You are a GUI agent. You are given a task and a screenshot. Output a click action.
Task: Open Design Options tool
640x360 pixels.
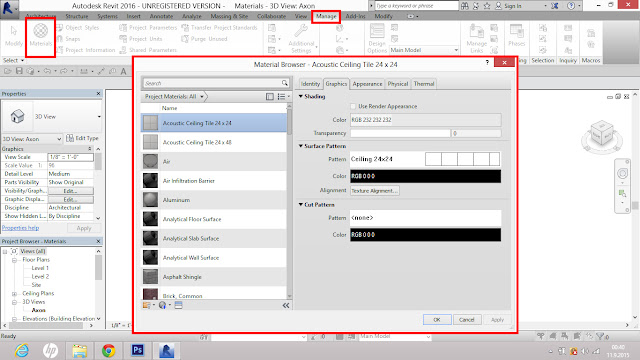point(377,38)
